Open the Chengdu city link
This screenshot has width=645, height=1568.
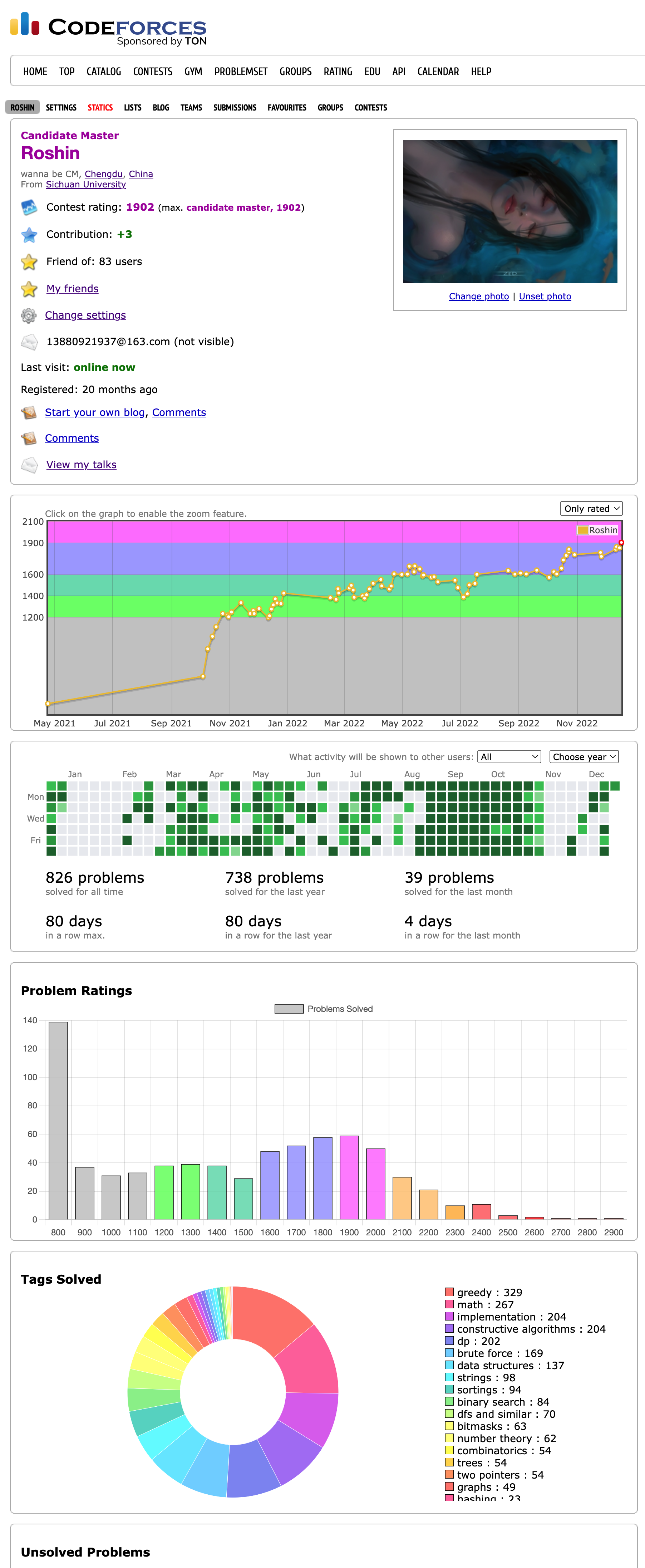(103, 174)
